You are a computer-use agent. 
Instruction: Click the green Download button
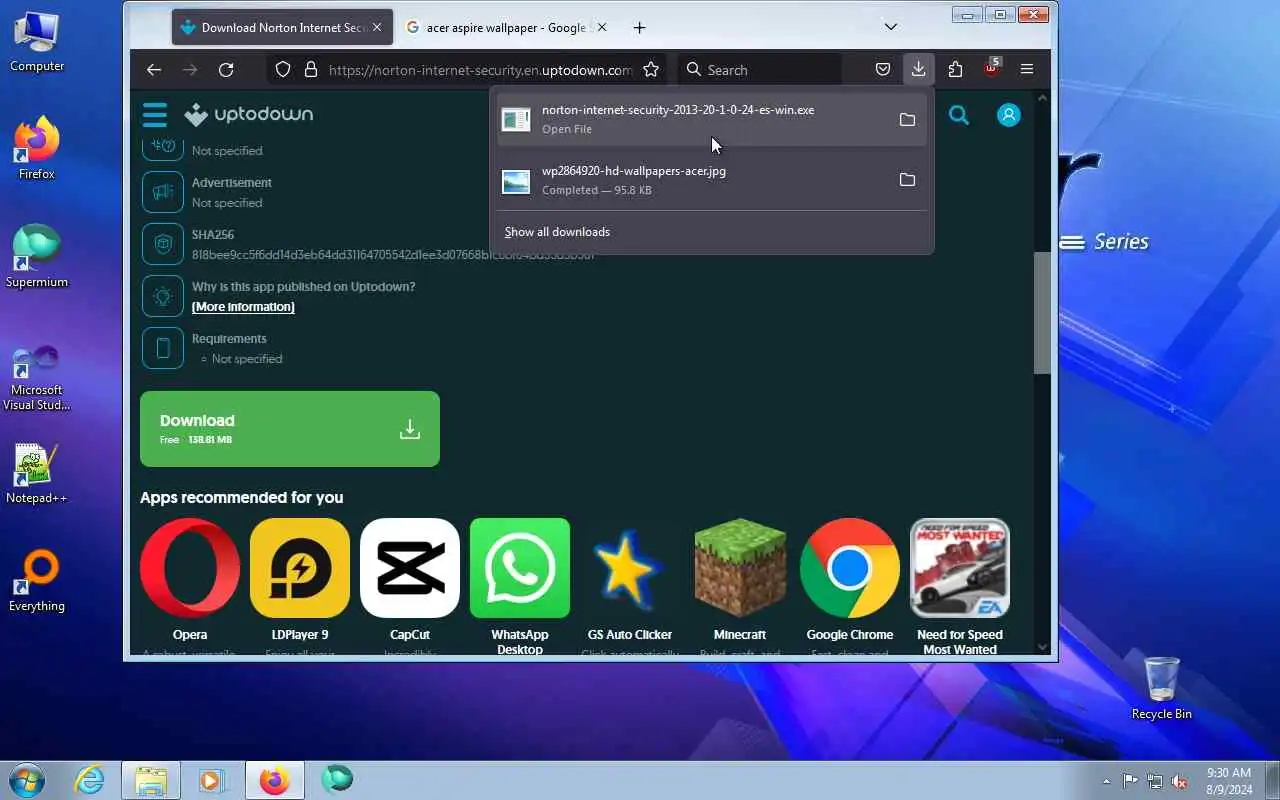[290, 429]
